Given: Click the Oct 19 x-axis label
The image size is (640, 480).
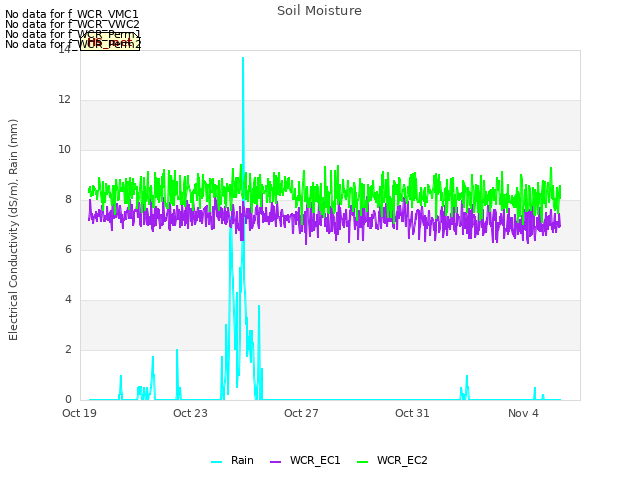Looking at the screenshot, I should click(79, 413).
